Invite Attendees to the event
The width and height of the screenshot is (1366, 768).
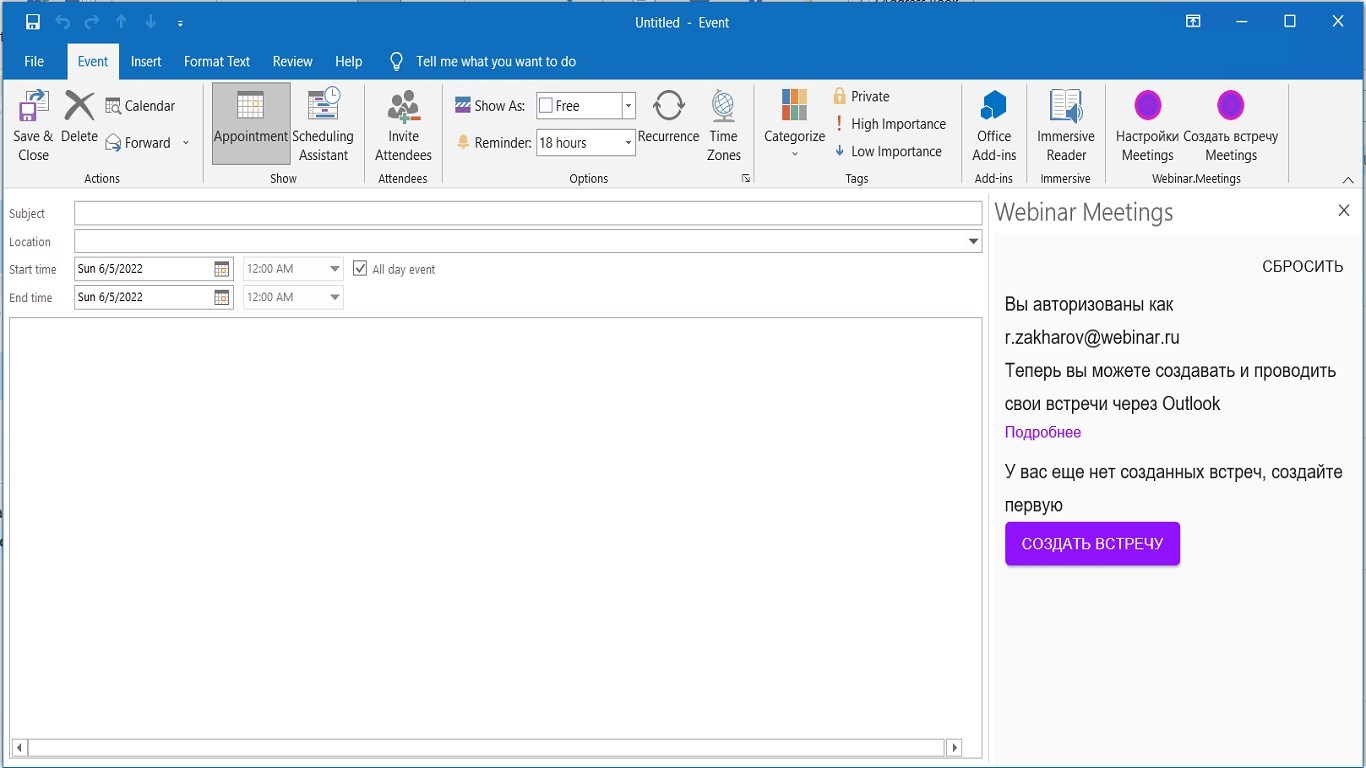404,125
